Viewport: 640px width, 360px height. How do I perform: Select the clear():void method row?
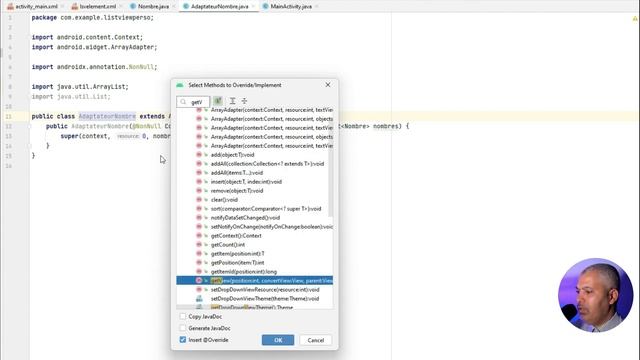pyautogui.click(x=255, y=200)
